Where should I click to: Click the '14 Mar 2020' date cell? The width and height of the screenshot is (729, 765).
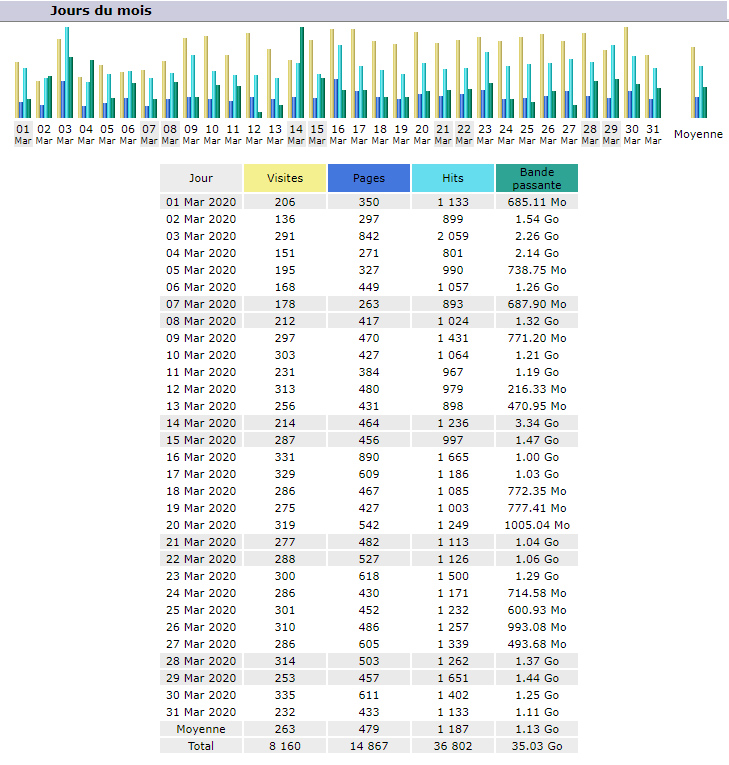201,423
